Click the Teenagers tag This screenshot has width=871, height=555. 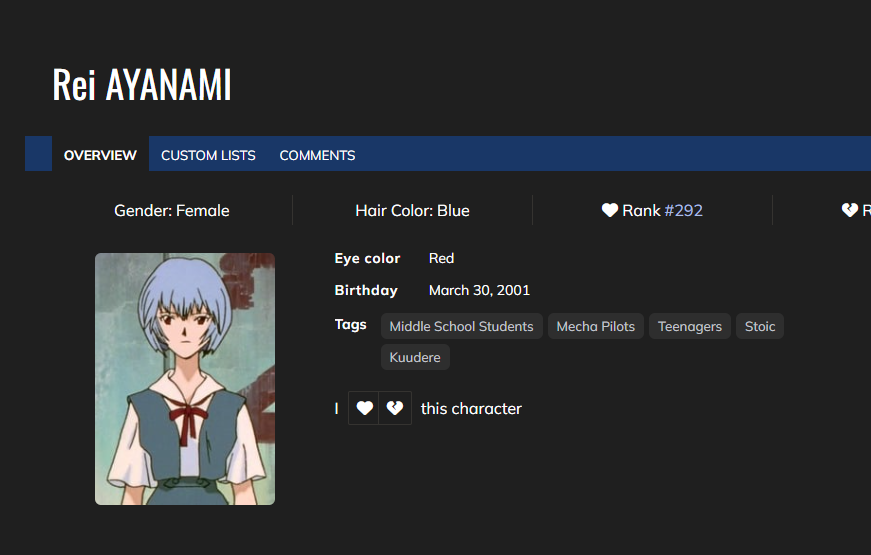(690, 326)
